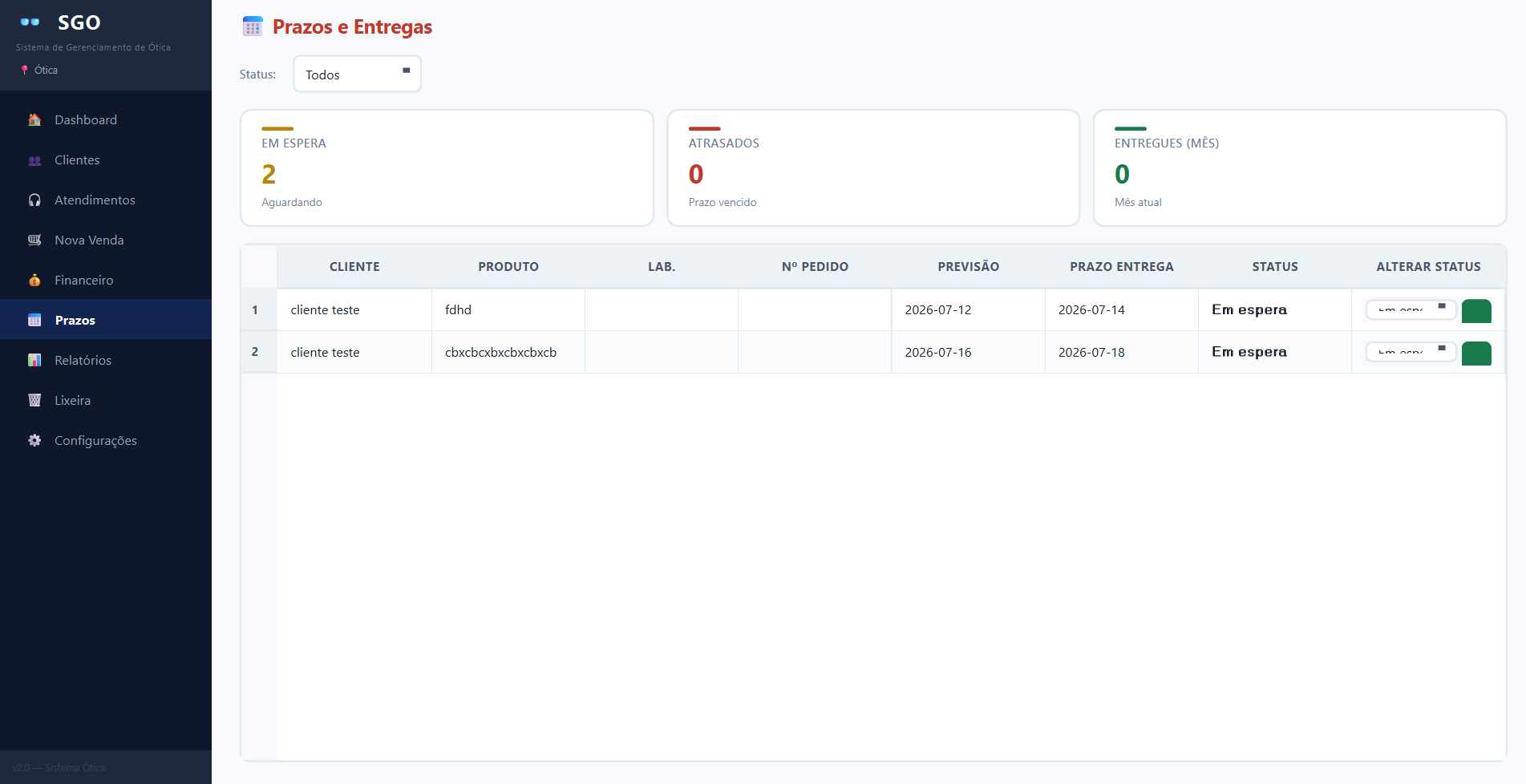Viewport: 1526px width, 784px height.
Task: Click the Clientes people icon
Action: pyautogui.click(x=34, y=160)
